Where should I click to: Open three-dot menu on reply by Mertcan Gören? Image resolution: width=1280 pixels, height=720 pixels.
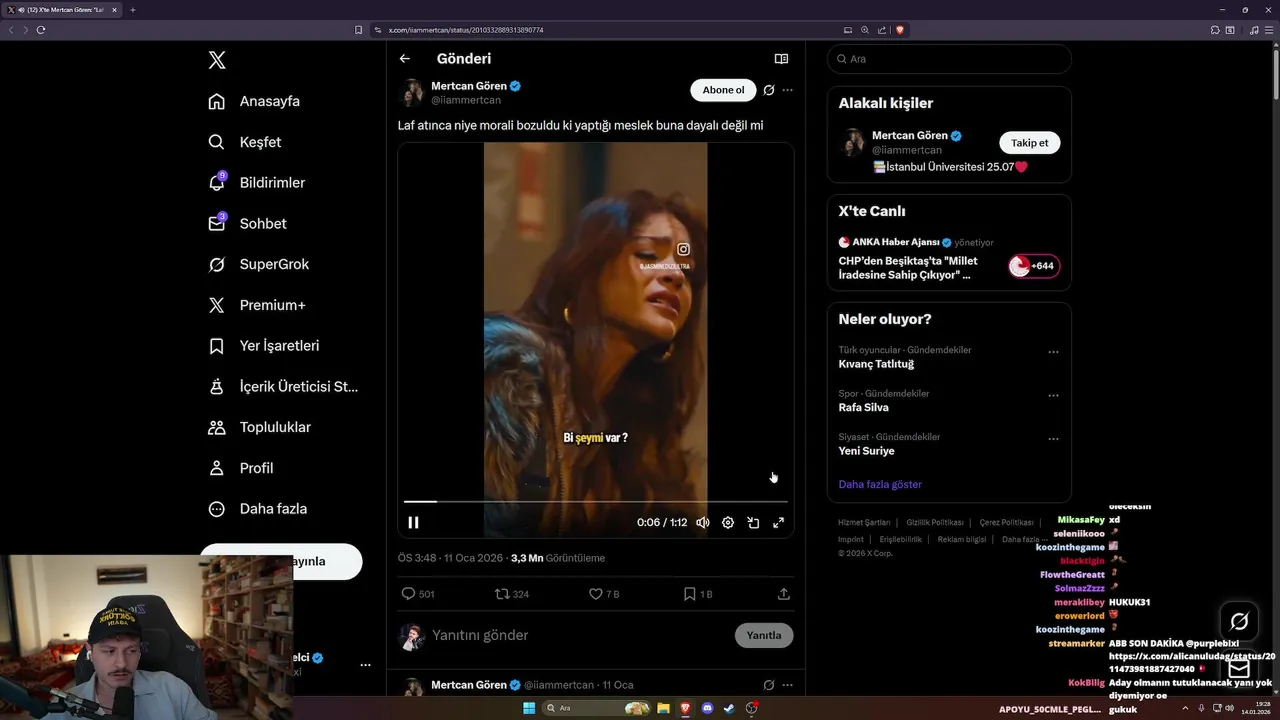click(x=787, y=685)
